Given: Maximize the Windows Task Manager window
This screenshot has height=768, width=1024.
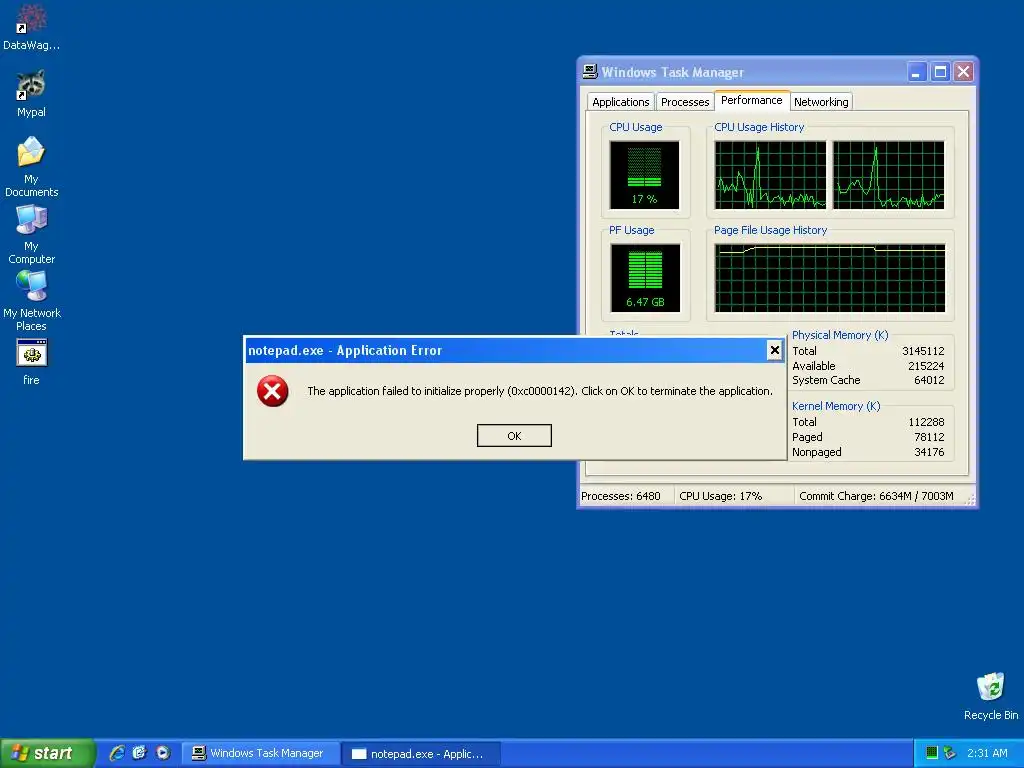Looking at the screenshot, I should (940, 72).
